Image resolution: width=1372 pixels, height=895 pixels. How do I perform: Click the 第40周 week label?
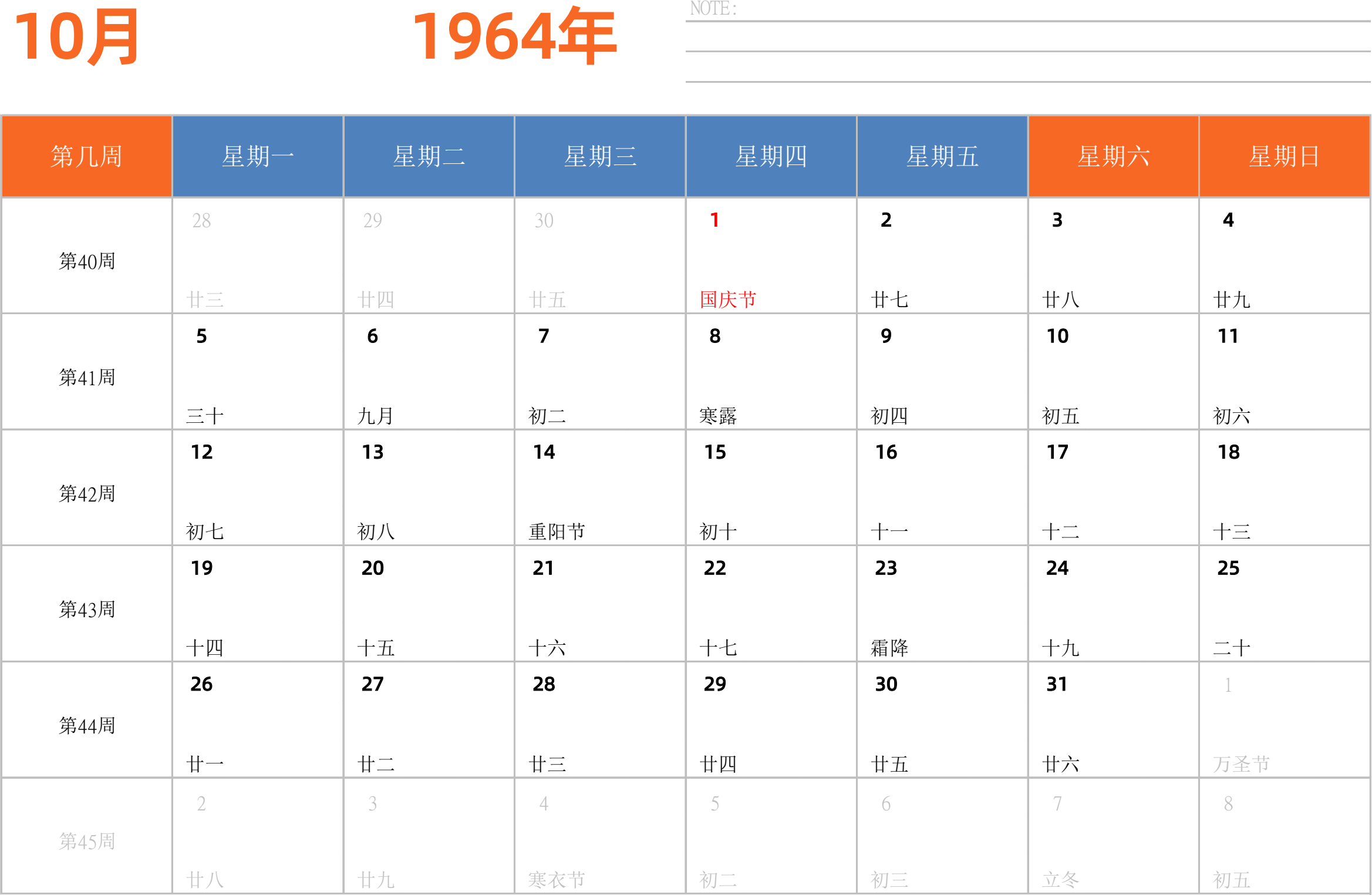point(87,261)
